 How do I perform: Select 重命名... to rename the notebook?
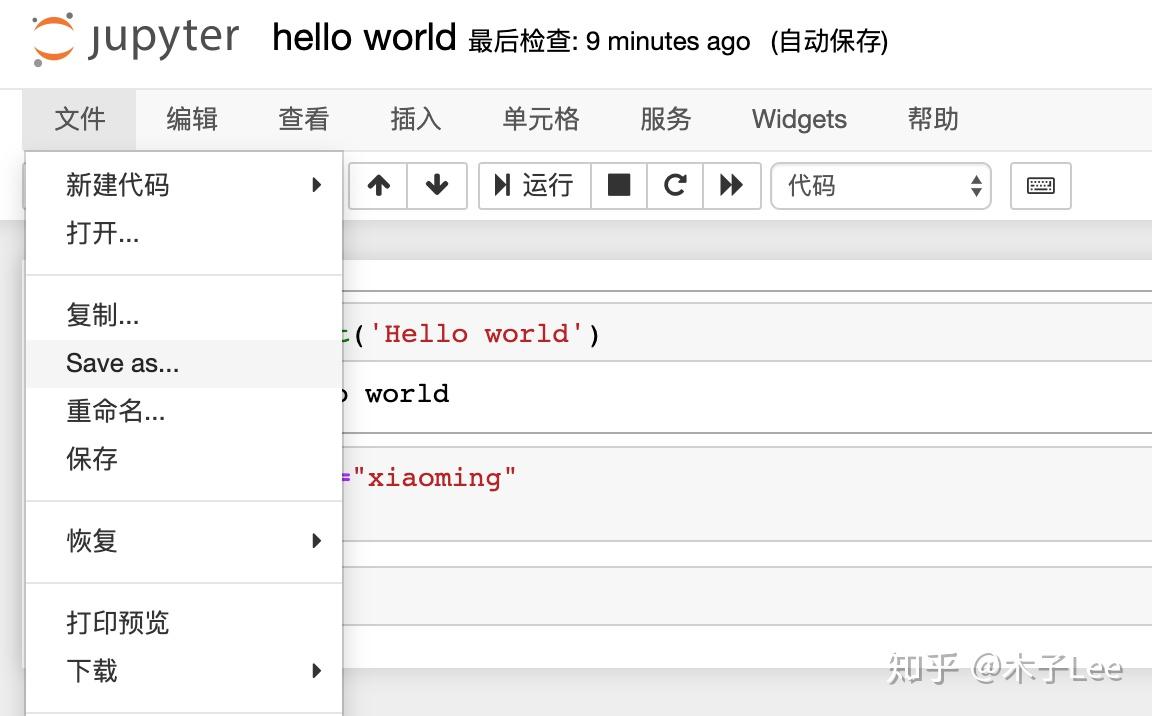[116, 411]
